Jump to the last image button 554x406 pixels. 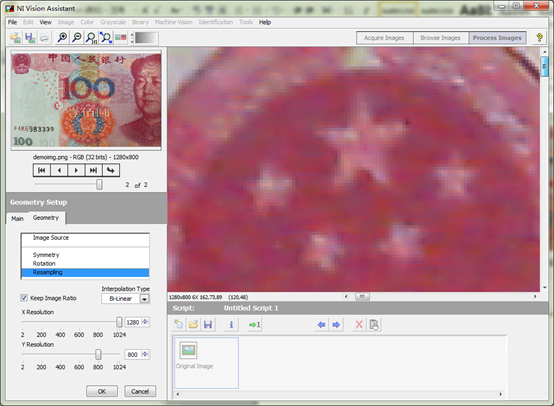tap(93, 170)
